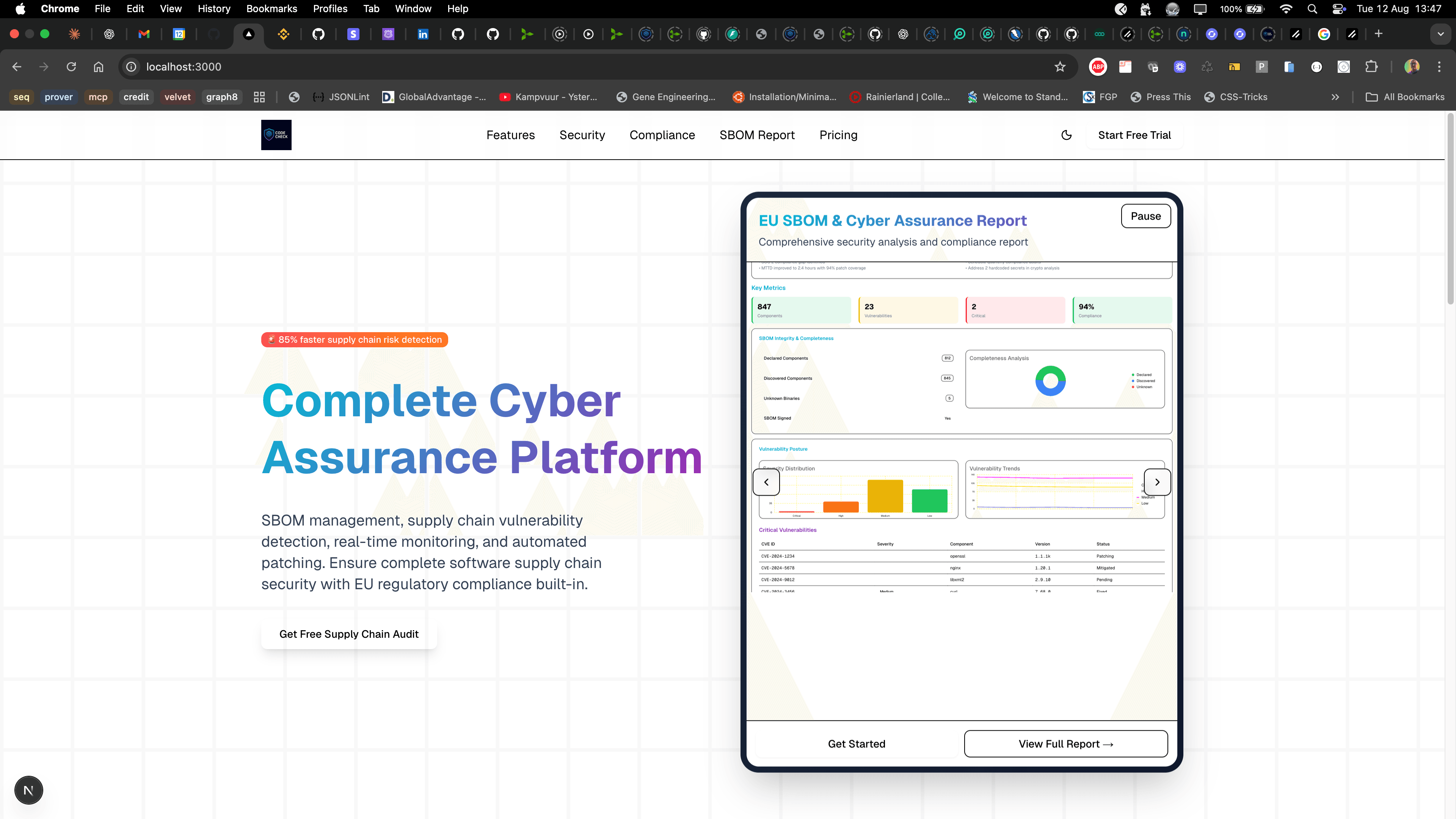Open the velvet tab group
Image resolution: width=1456 pixels, height=819 pixels.
click(177, 97)
